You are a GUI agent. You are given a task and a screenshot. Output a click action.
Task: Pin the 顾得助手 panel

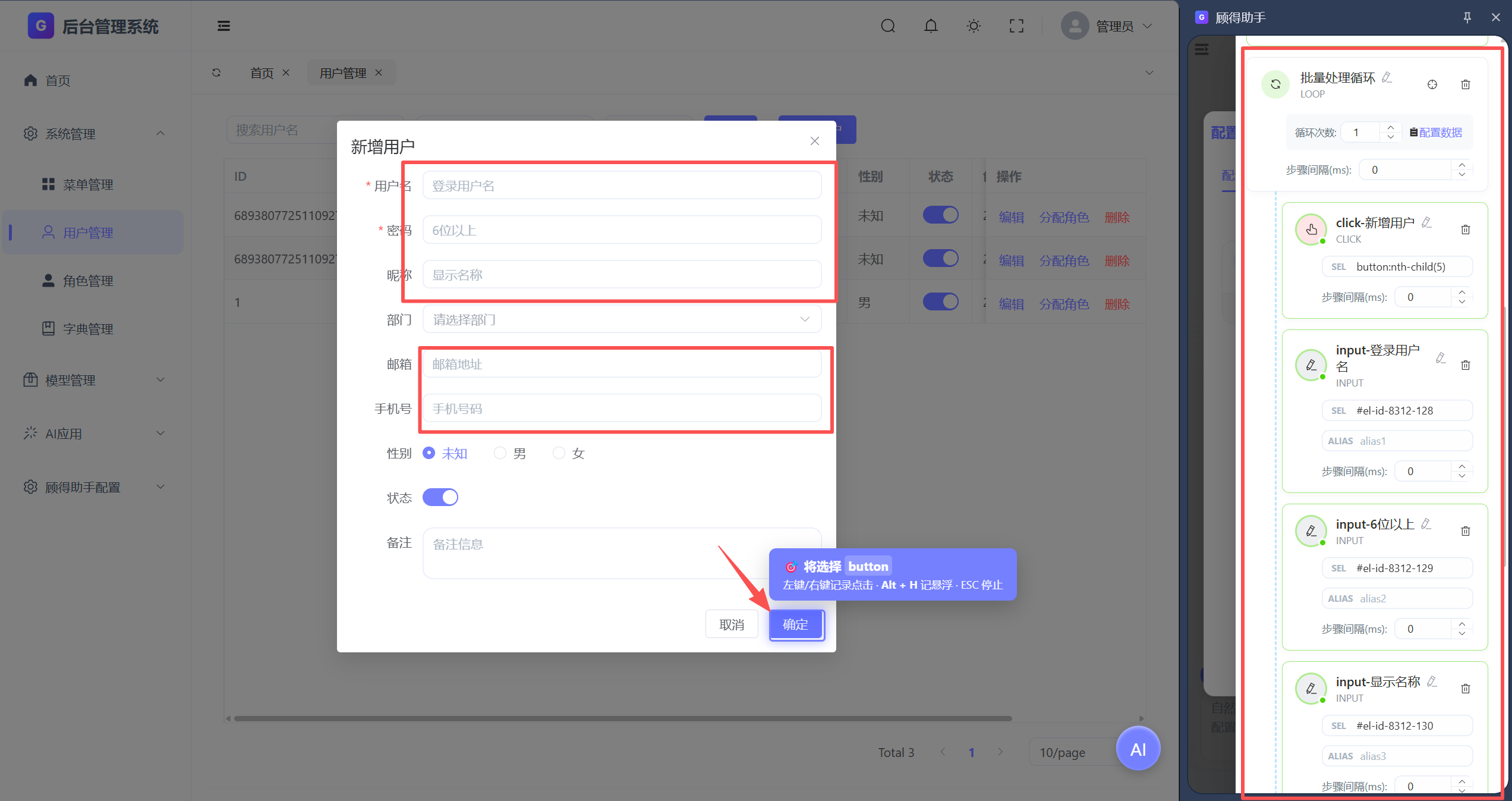(1467, 17)
